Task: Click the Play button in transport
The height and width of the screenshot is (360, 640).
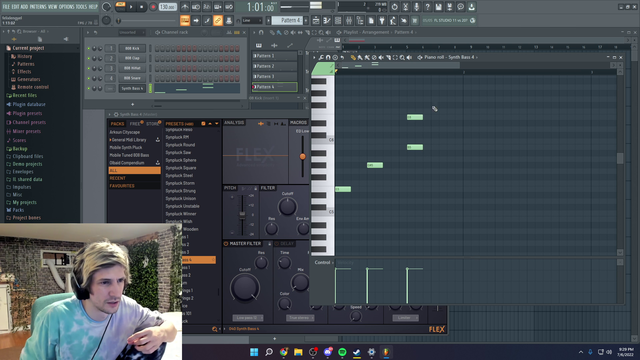Action: pos(131,7)
